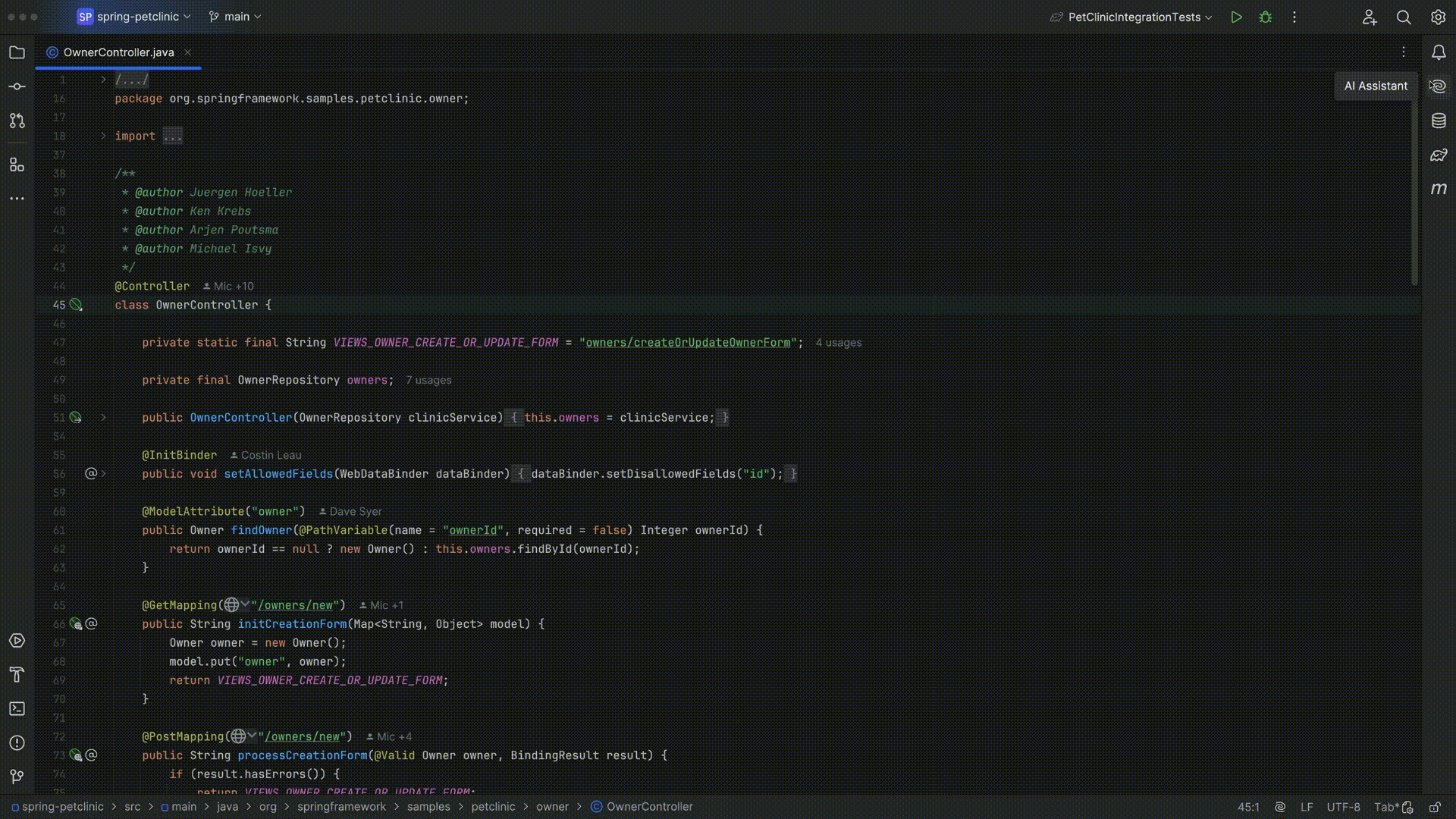The width and height of the screenshot is (1456, 819).
Task: Click the UTF-8 encoding in status bar
Action: (1343, 807)
